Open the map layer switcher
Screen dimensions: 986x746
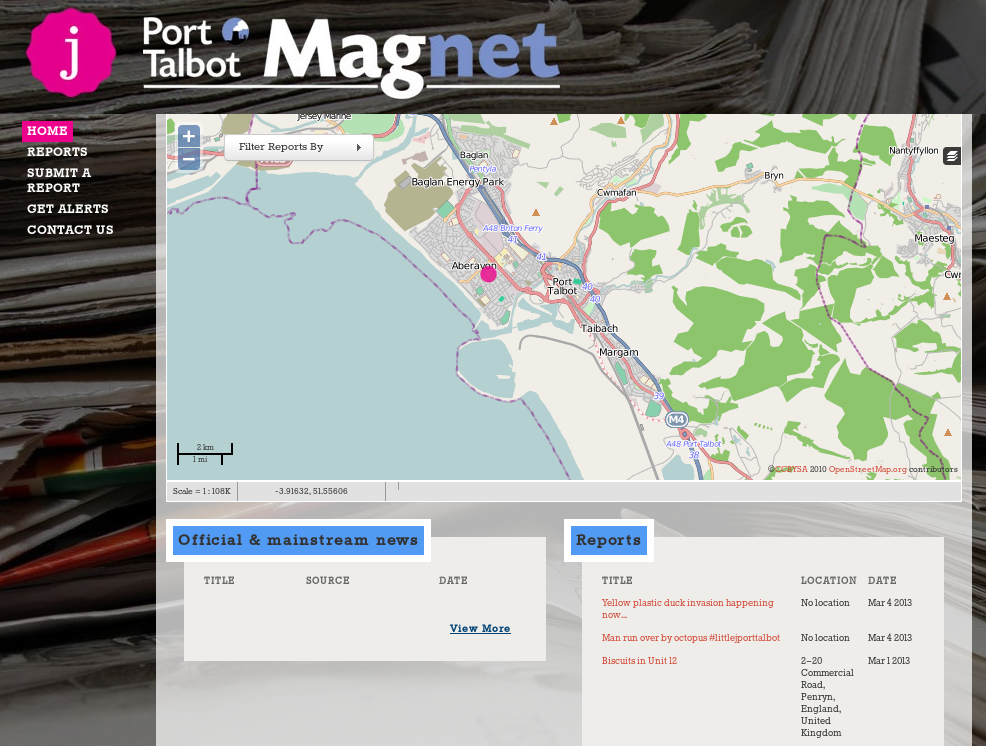pyautogui.click(x=952, y=156)
